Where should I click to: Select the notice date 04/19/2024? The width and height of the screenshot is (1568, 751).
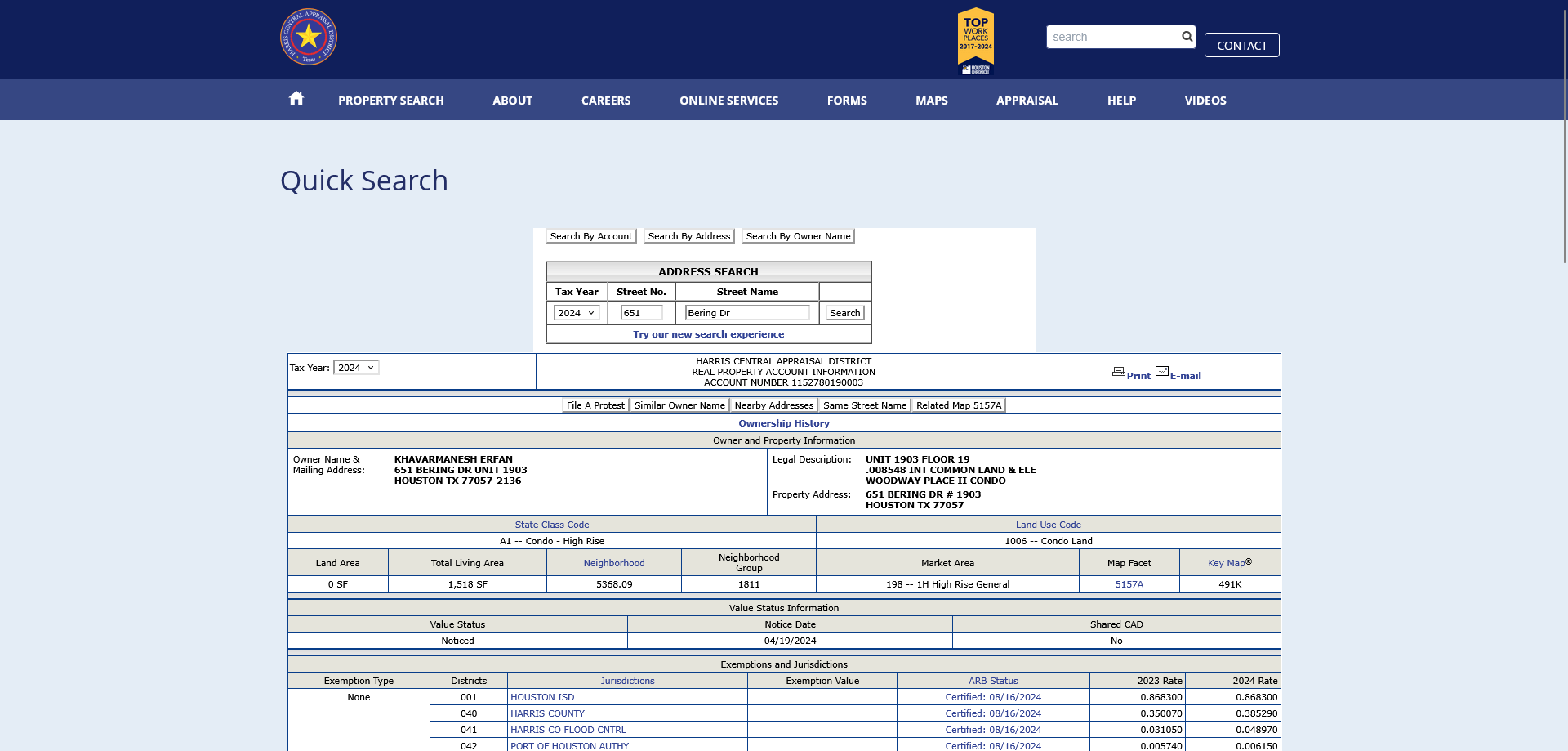click(790, 641)
